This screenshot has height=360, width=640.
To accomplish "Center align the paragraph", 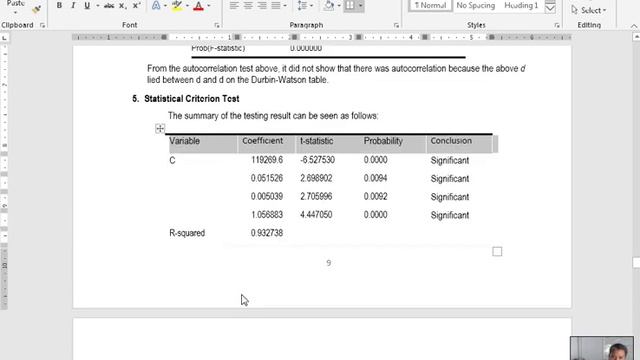I will pos(248,6).
